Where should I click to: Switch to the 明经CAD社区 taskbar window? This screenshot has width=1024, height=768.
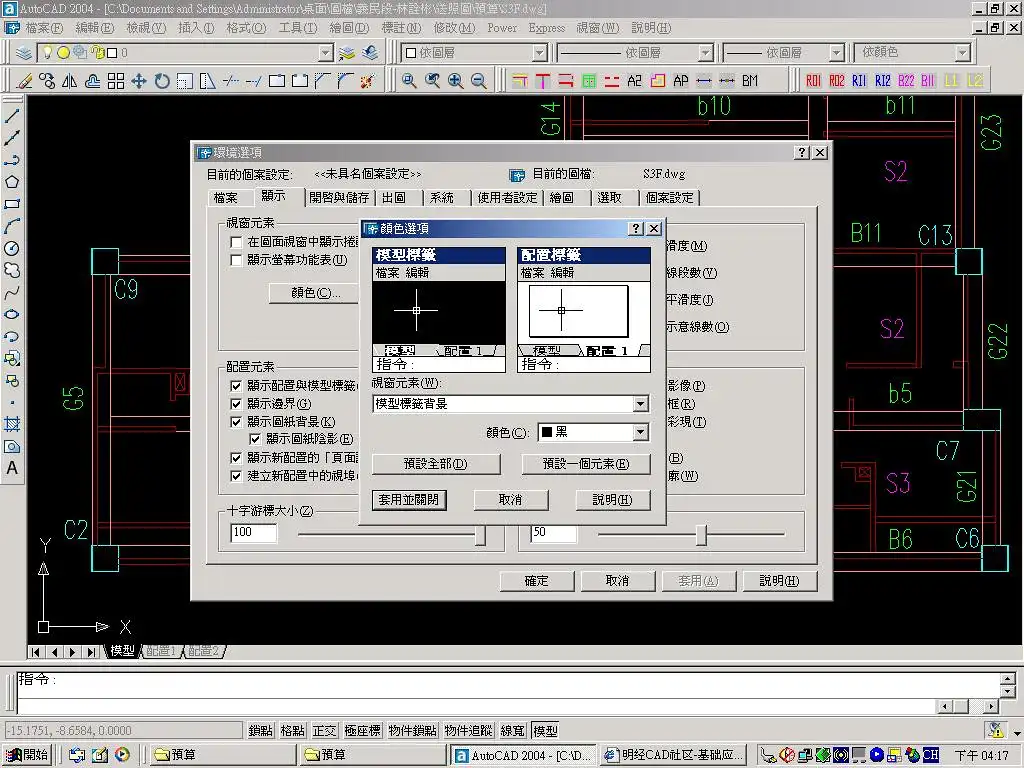[674, 755]
